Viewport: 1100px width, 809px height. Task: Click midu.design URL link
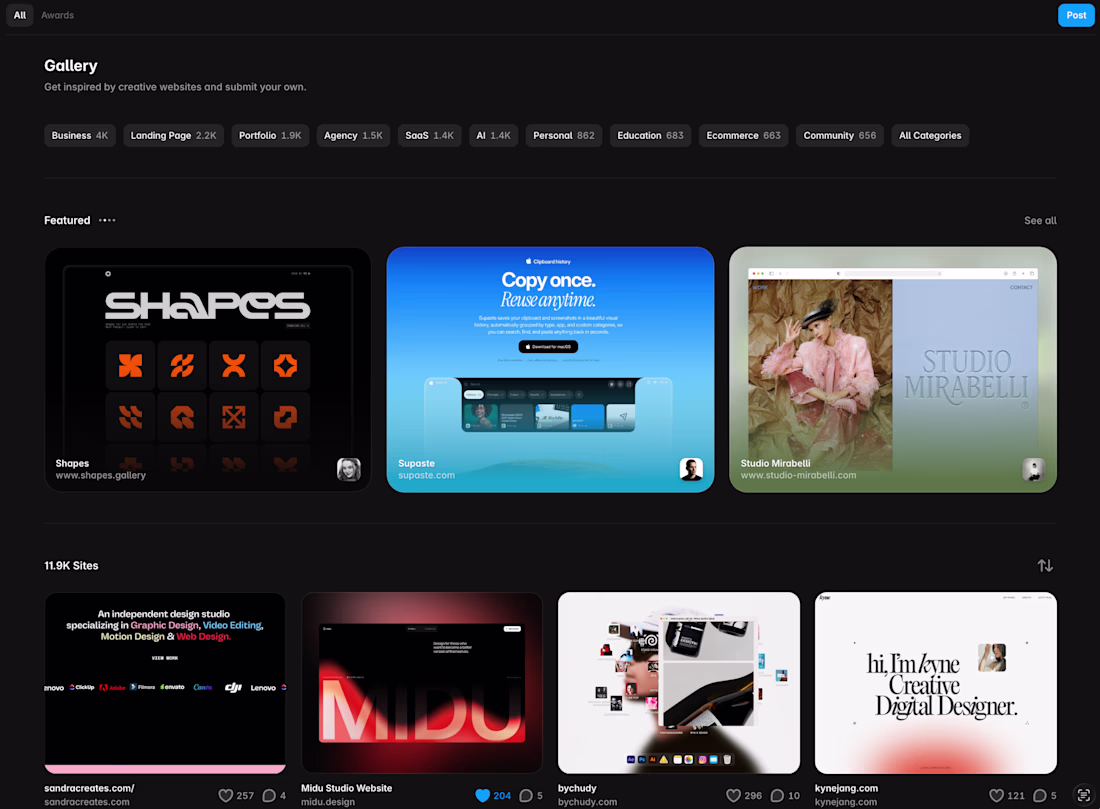click(328, 802)
